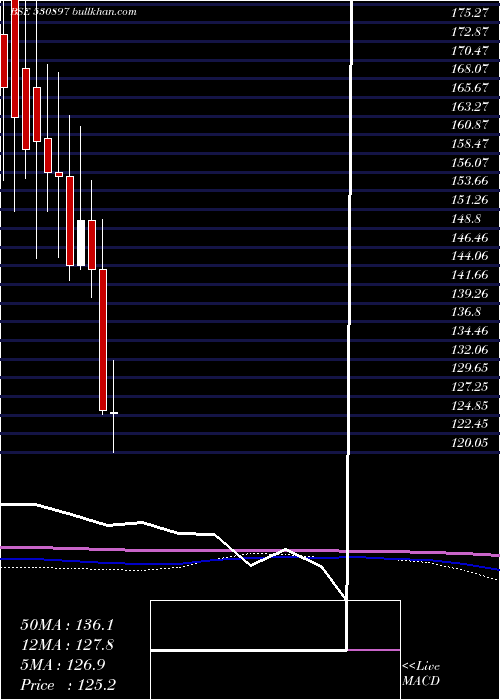Click the 134.46 axis label
The height and width of the screenshot is (700, 500).
[470, 331]
